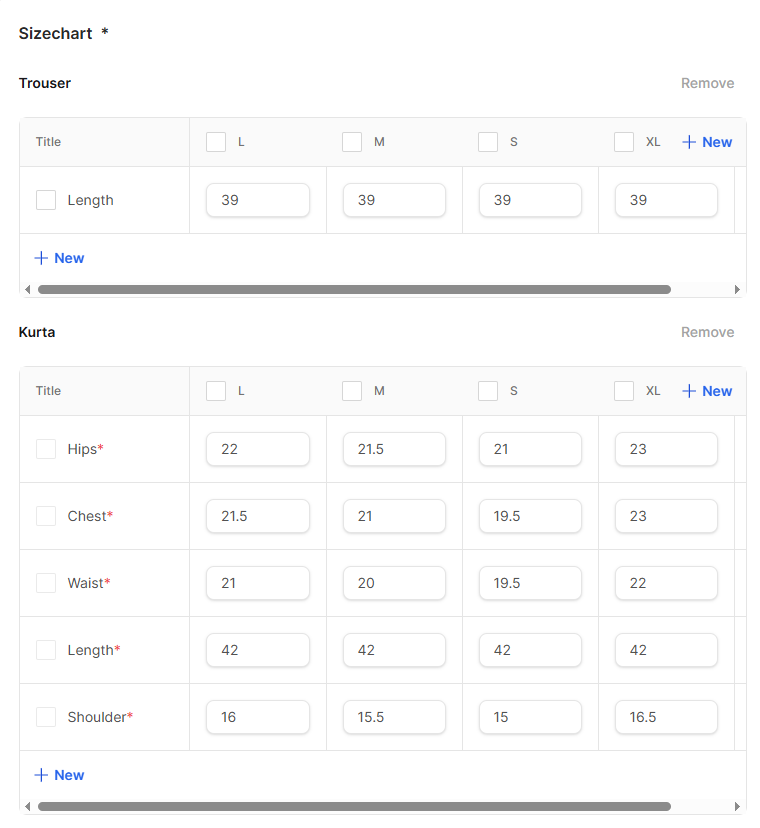This screenshot has height=828, width=760.
Task: Check the M column checkbox in Kurta table
Action: click(x=352, y=391)
